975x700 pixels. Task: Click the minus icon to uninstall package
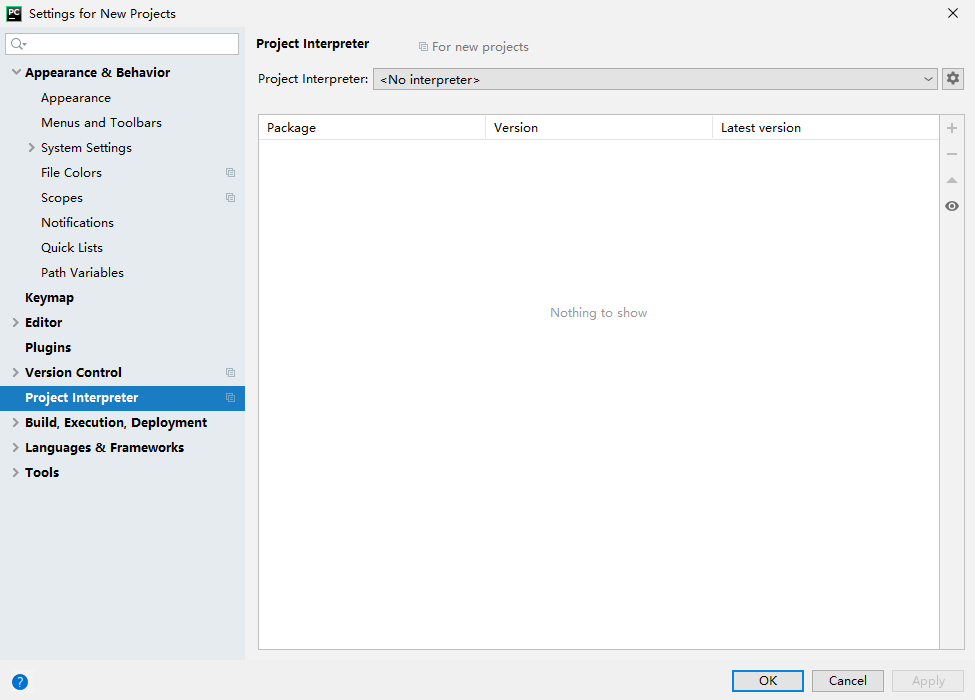click(x=952, y=154)
